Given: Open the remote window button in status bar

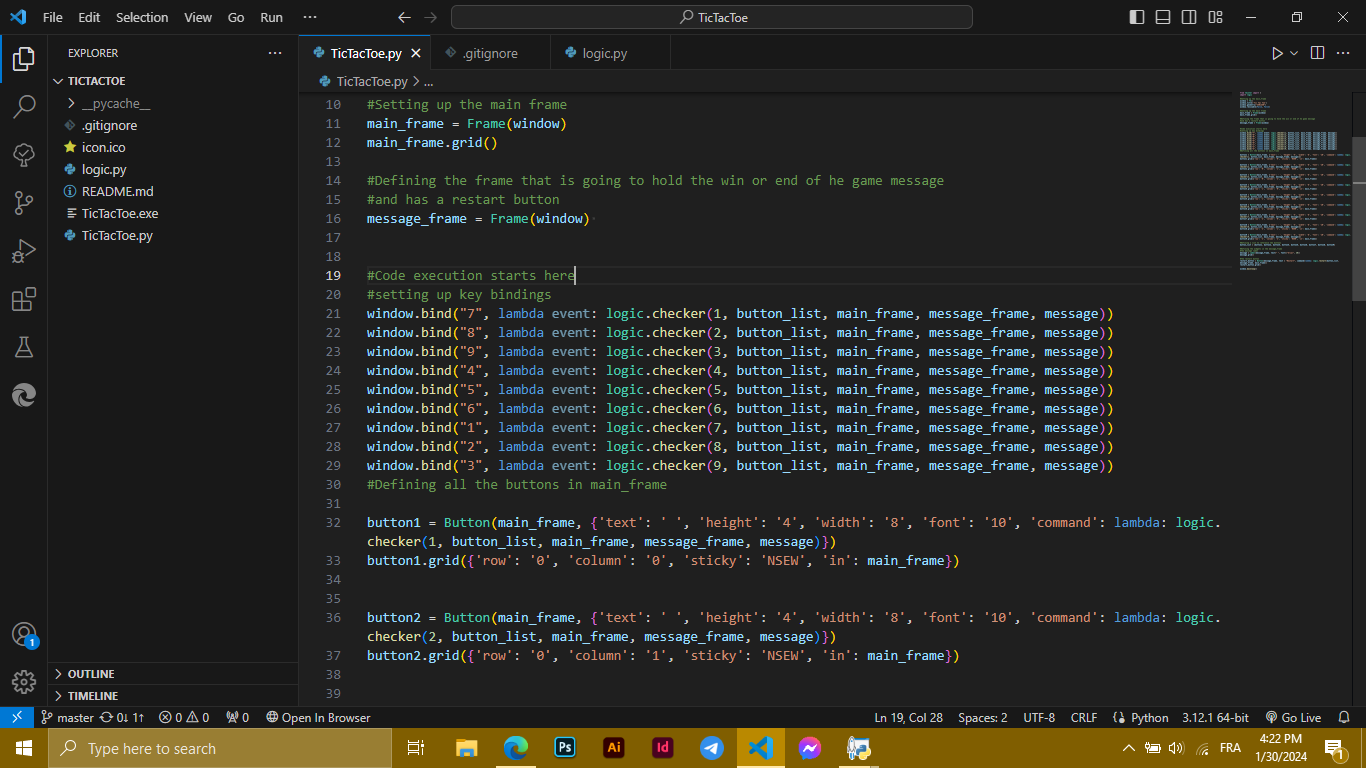Looking at the screenshot, I should [17, 717].
